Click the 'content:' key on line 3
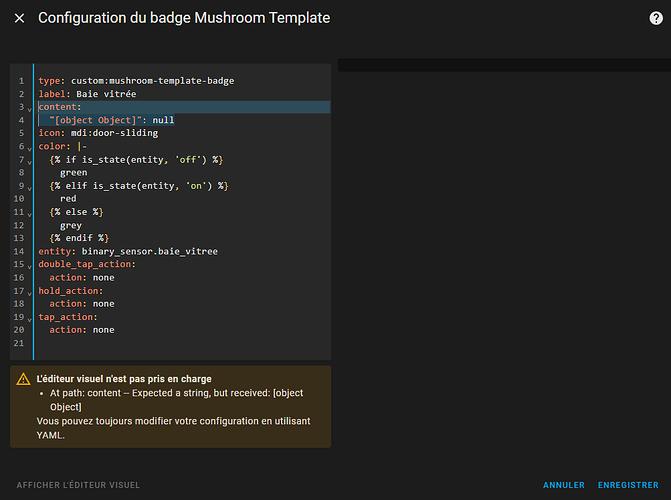This screenshot has height=500, width=671. tap(60, 107)
